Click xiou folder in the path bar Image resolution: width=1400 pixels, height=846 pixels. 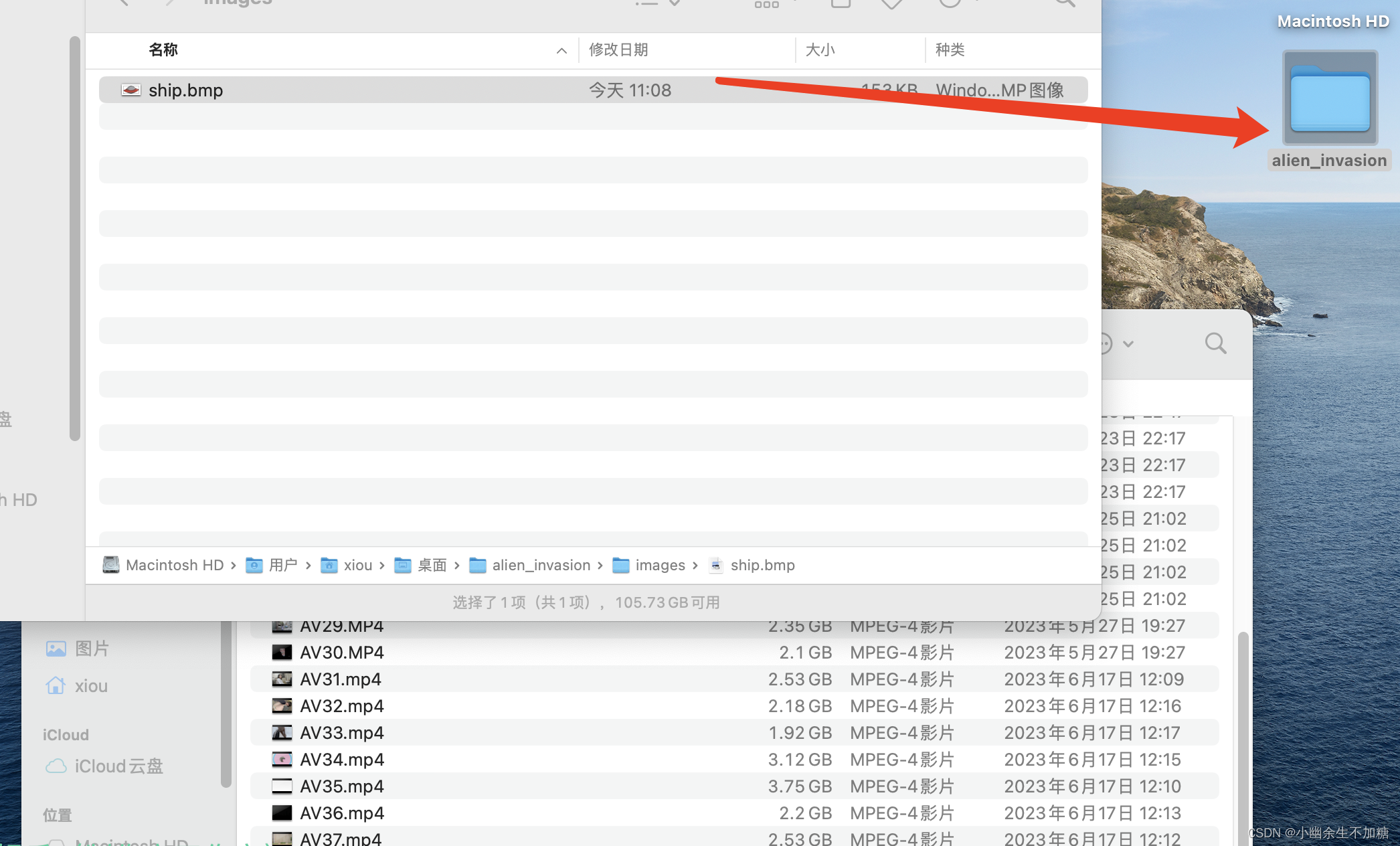coord(358,565)
